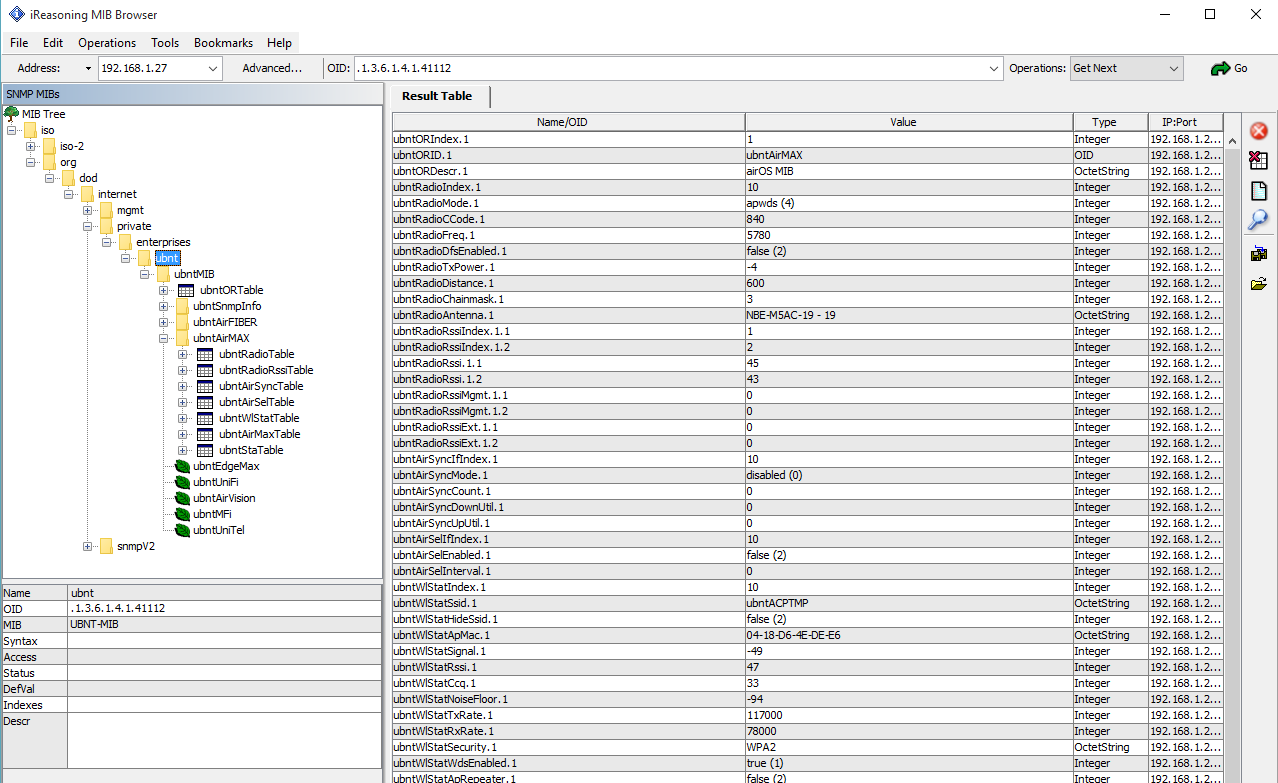Open the Bookmarks menu
The width and height of the screenshot is (1278, 783).
coord(223,43)
